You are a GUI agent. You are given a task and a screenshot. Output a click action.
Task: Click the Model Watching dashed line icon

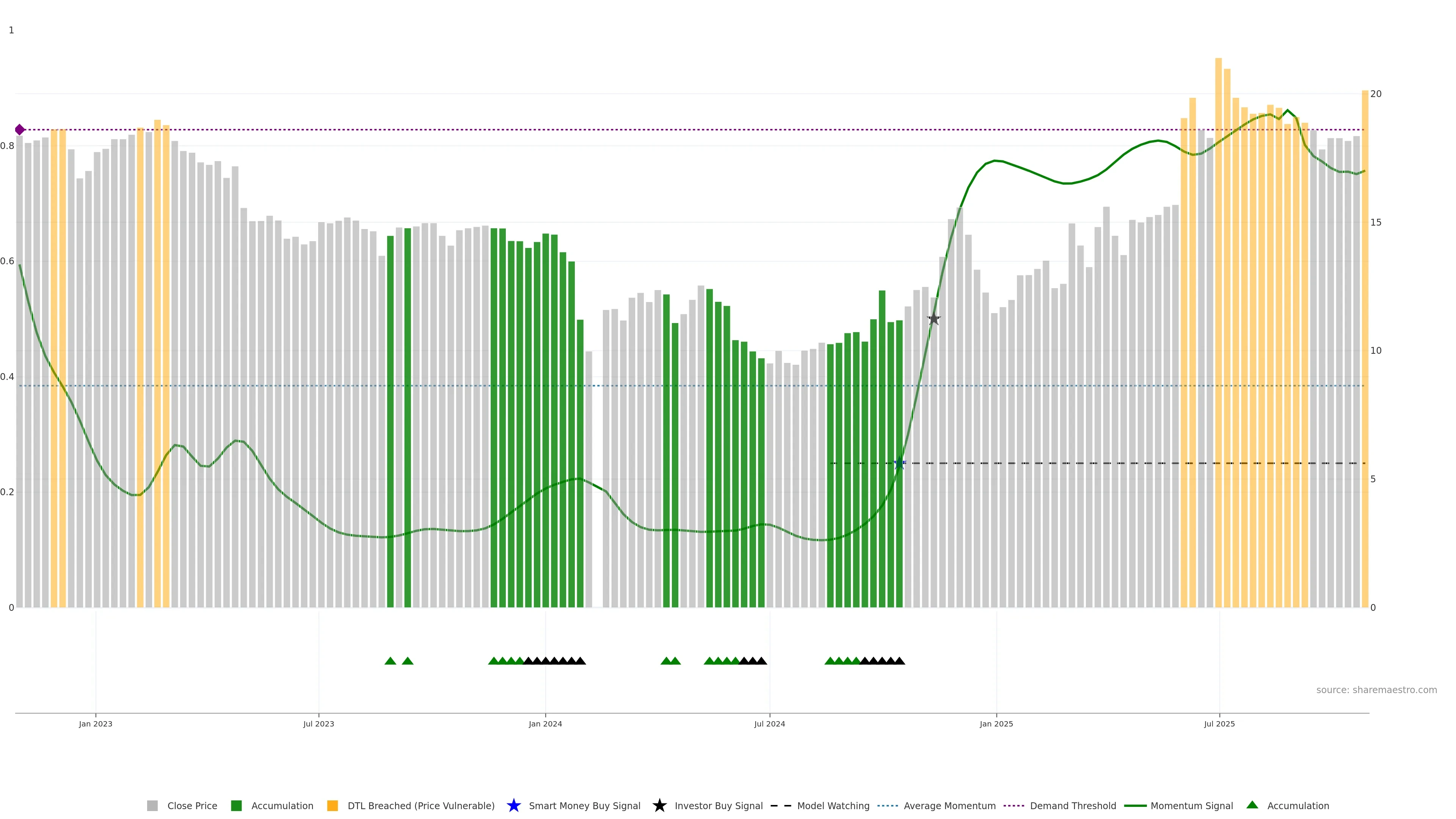781,805
